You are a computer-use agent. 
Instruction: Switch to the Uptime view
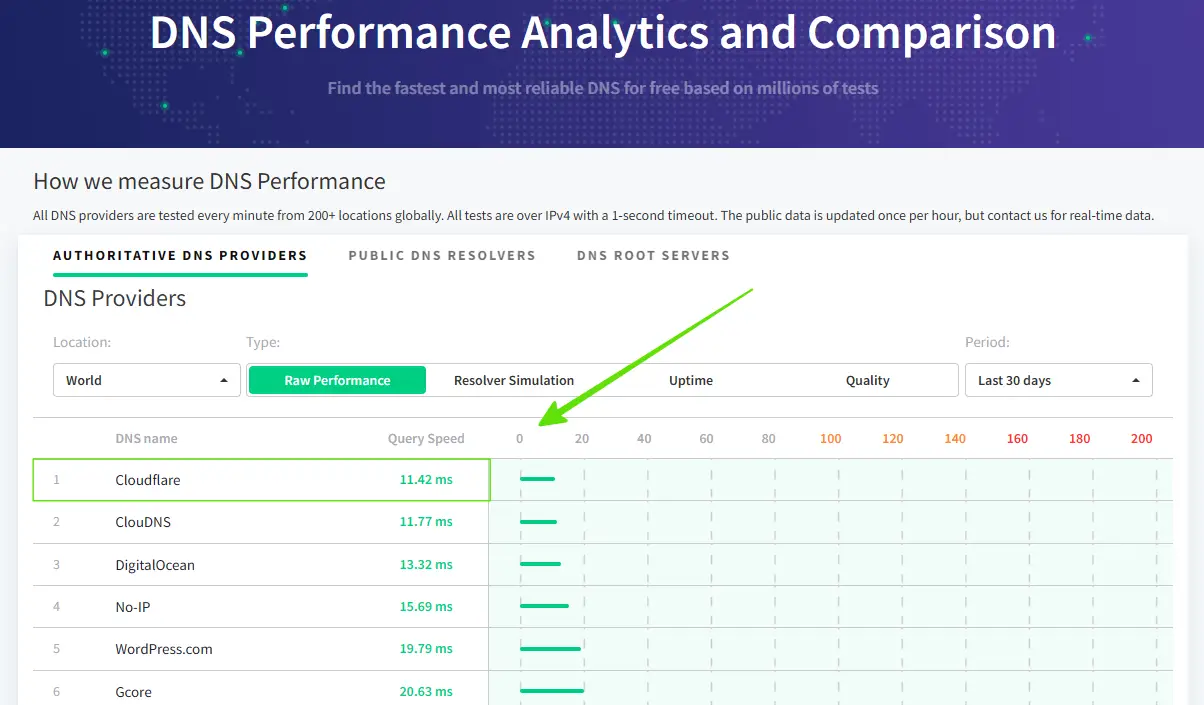click(690, 380)
